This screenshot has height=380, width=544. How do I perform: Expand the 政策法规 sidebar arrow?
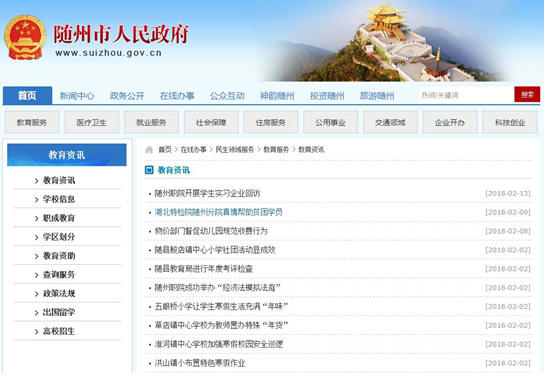click(x=36, y=294)
